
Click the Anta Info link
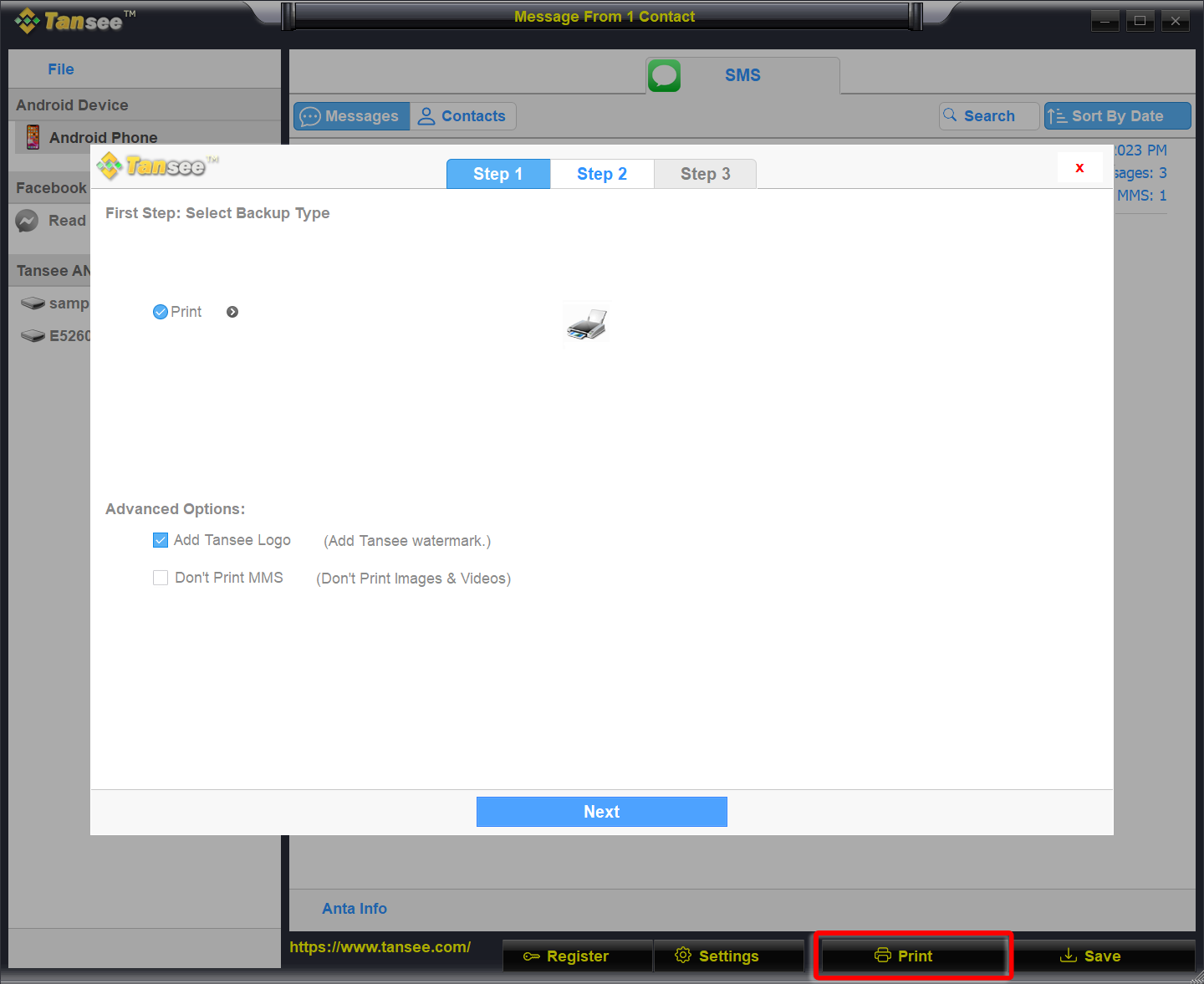(355, 909)
